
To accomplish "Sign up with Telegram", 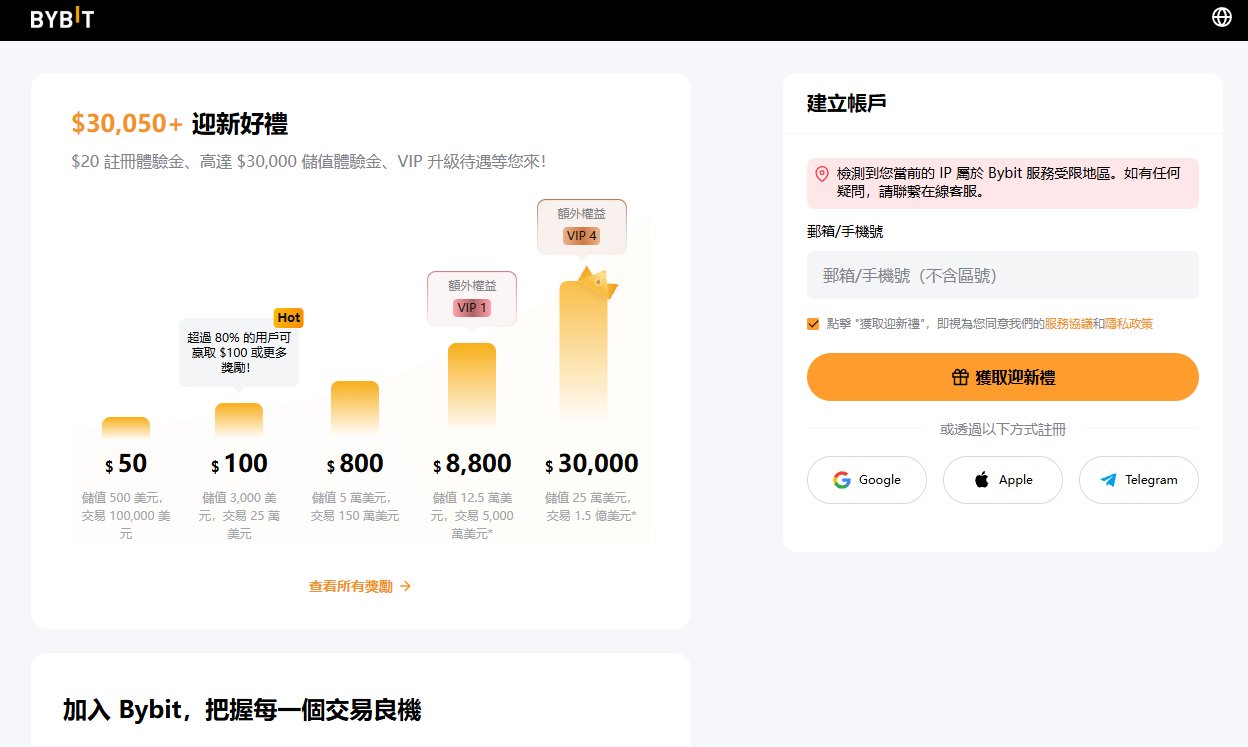I will (1139, 480).
